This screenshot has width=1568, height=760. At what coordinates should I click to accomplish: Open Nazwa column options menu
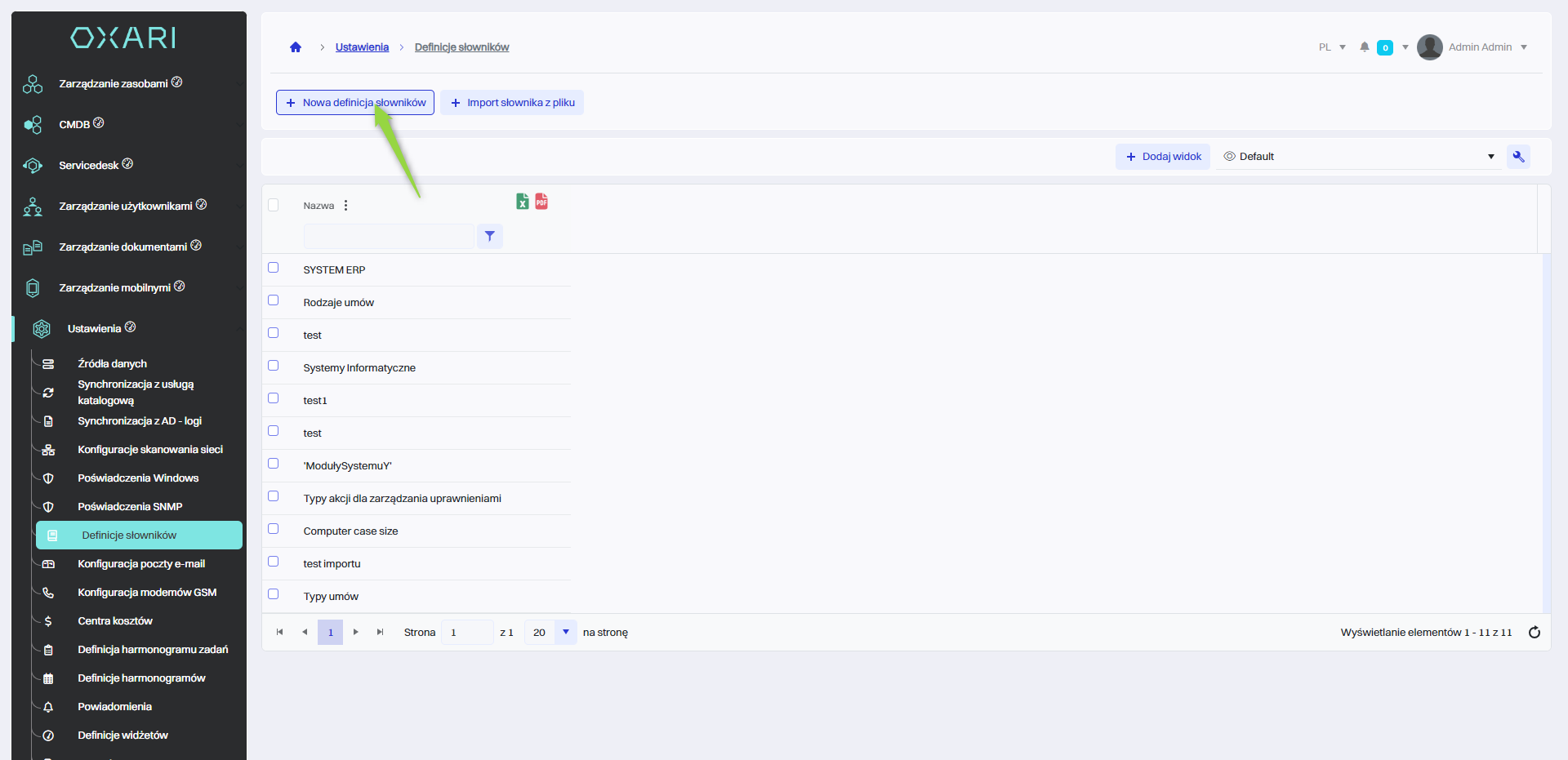tap(345, 206)
